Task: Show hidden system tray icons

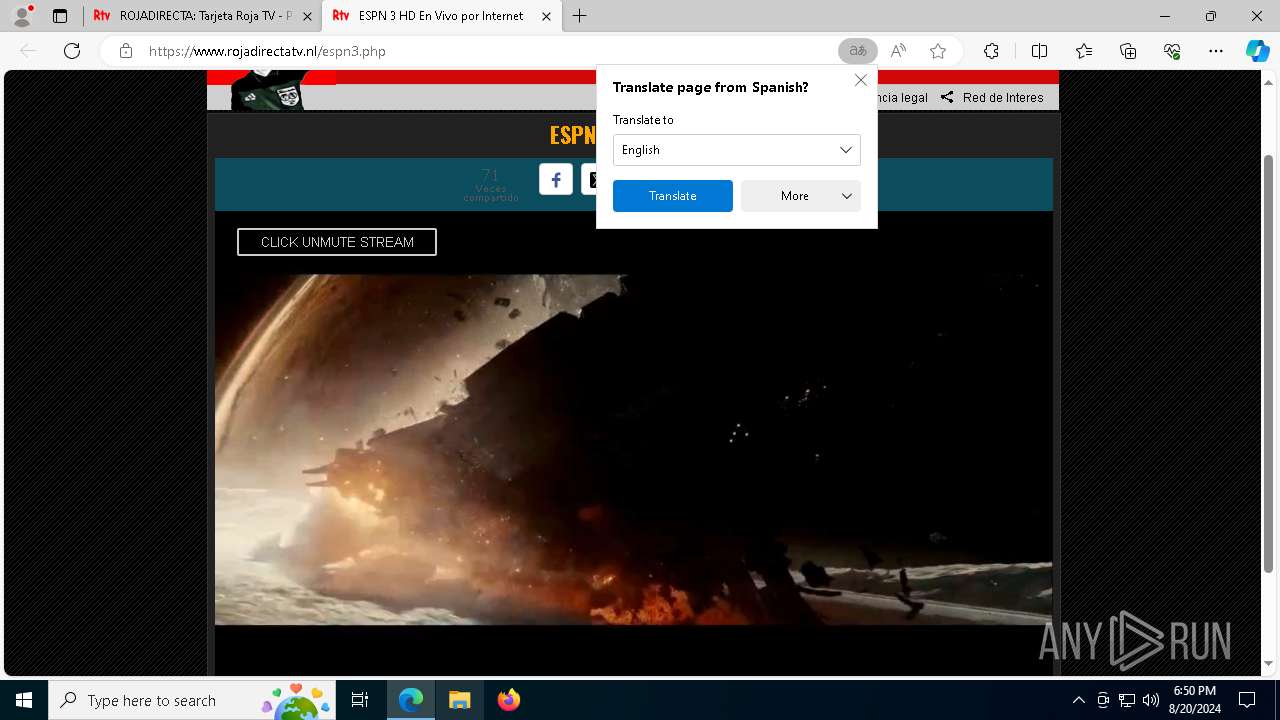Action: 1078,700
